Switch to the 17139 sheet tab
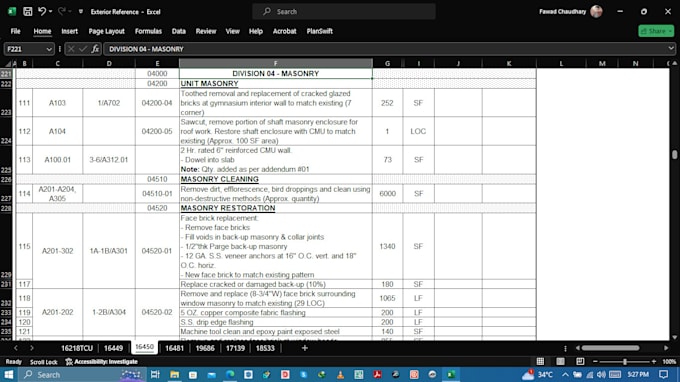The height and width of the screenshot is (382, 680). point(235,348)
